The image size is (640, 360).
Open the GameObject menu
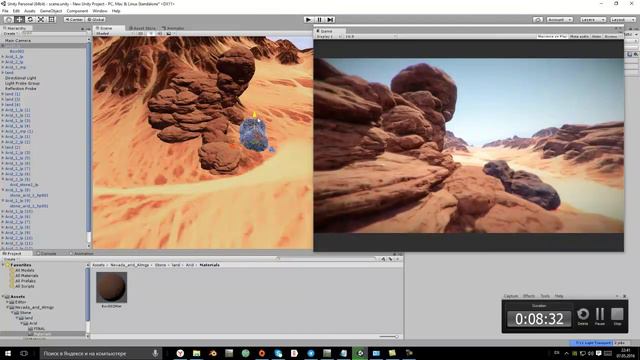(x=51, y=11)
